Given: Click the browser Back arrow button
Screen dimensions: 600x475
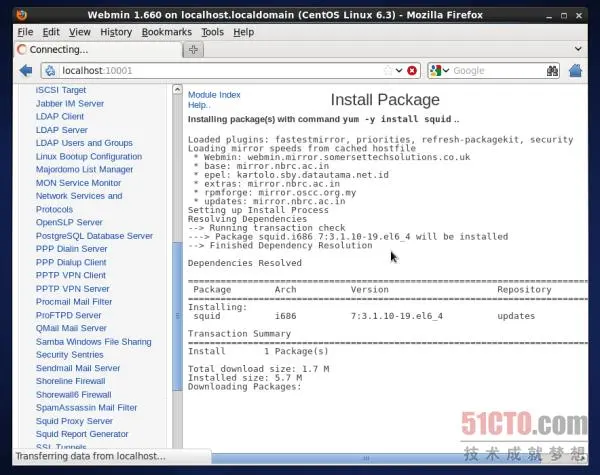Looking at the screenshot, I should 26,70.
